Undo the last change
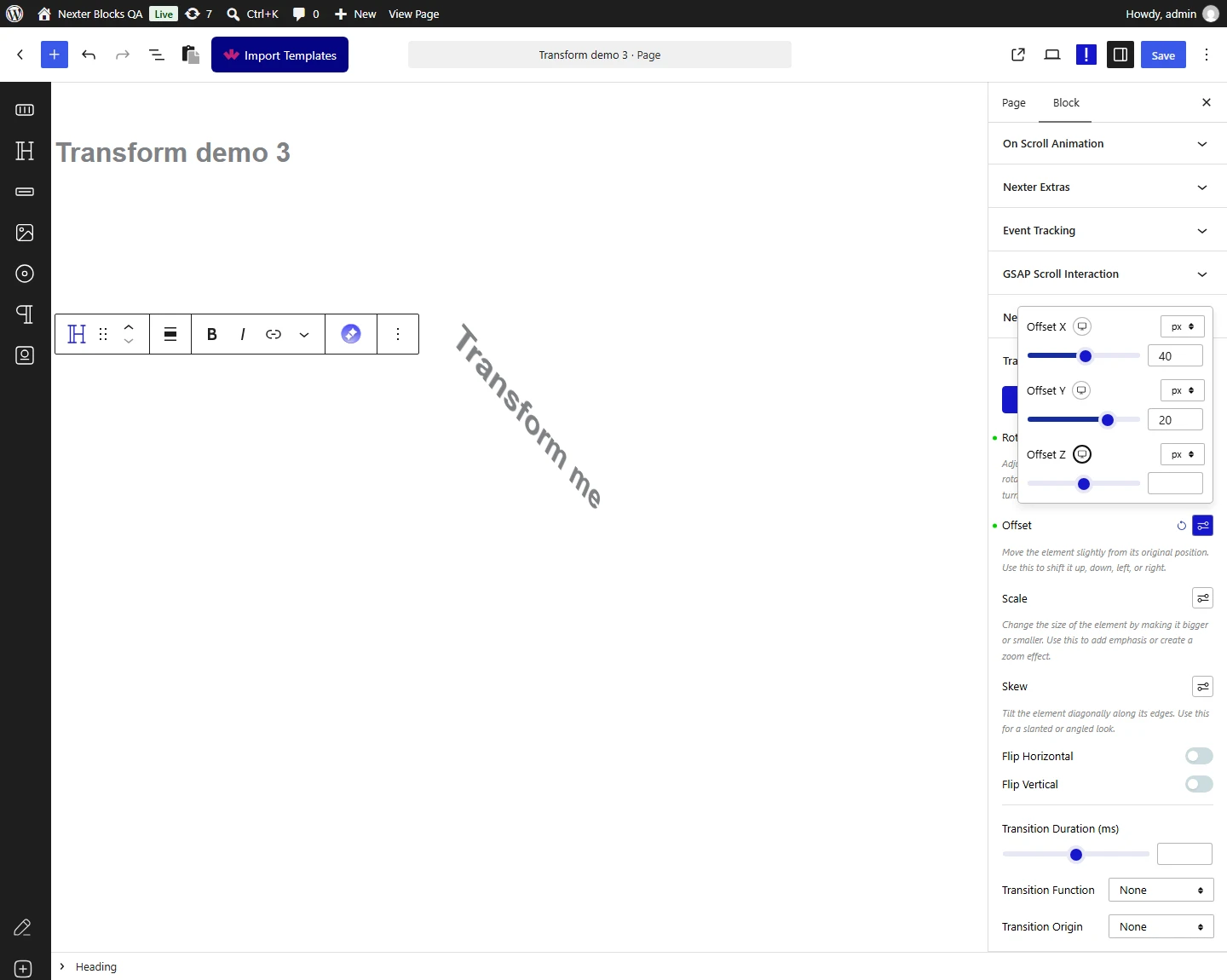 (89, 55)
